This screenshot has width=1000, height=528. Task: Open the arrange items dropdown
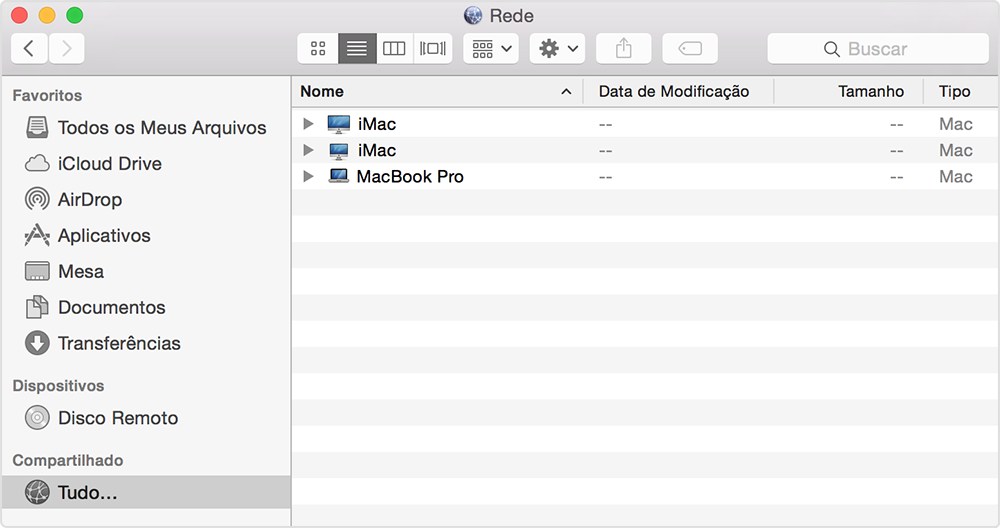491,48
